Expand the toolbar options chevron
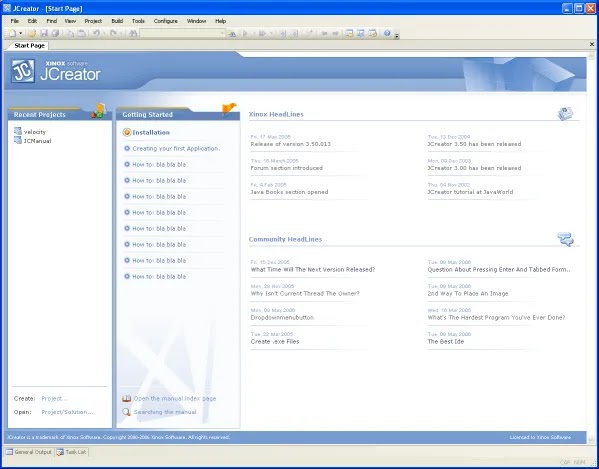 (397, 36)
